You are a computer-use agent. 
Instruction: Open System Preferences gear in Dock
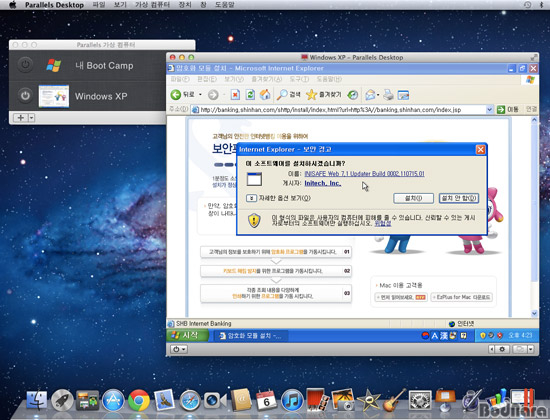click(x=420, y=400)
